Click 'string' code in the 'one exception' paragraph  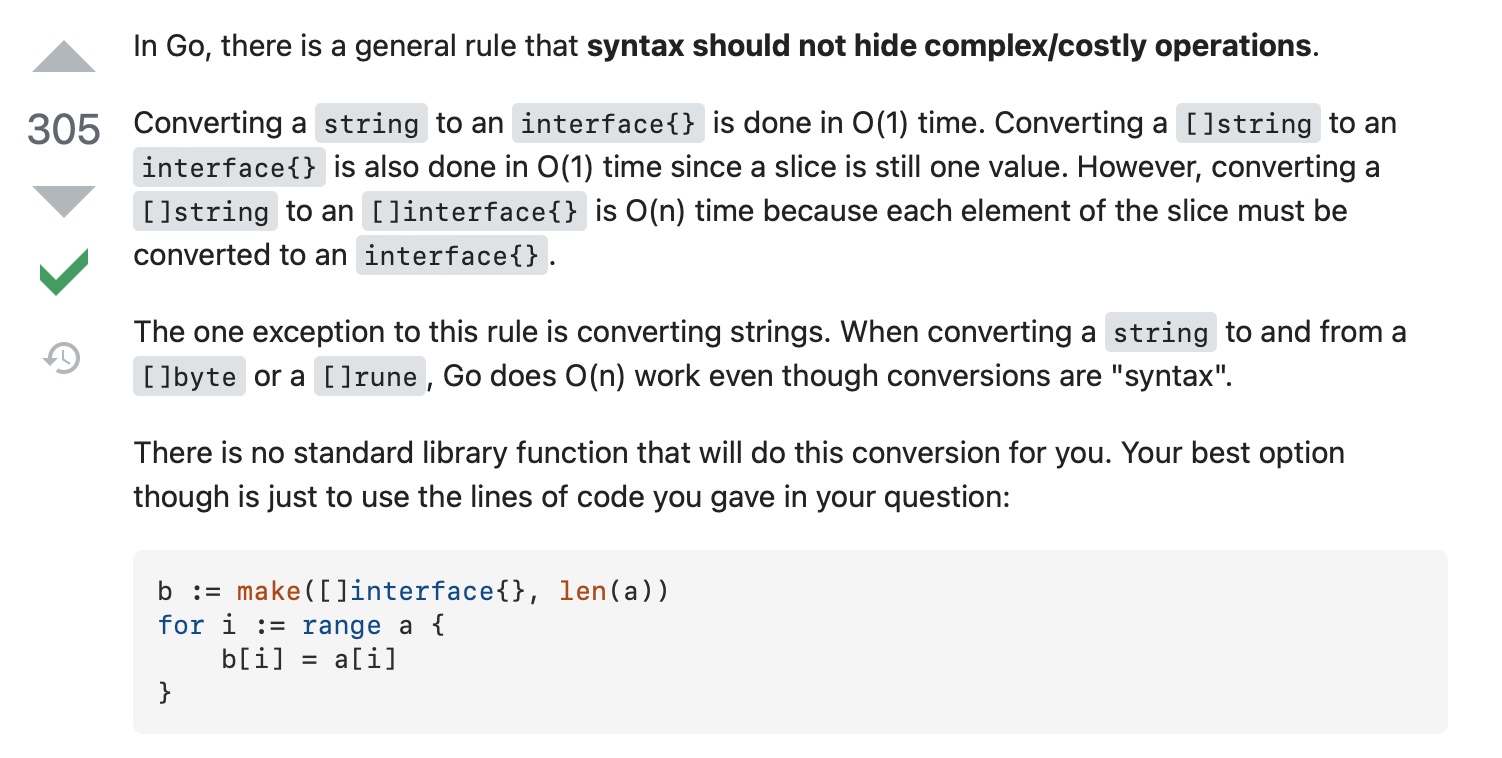pos(1161,332)
